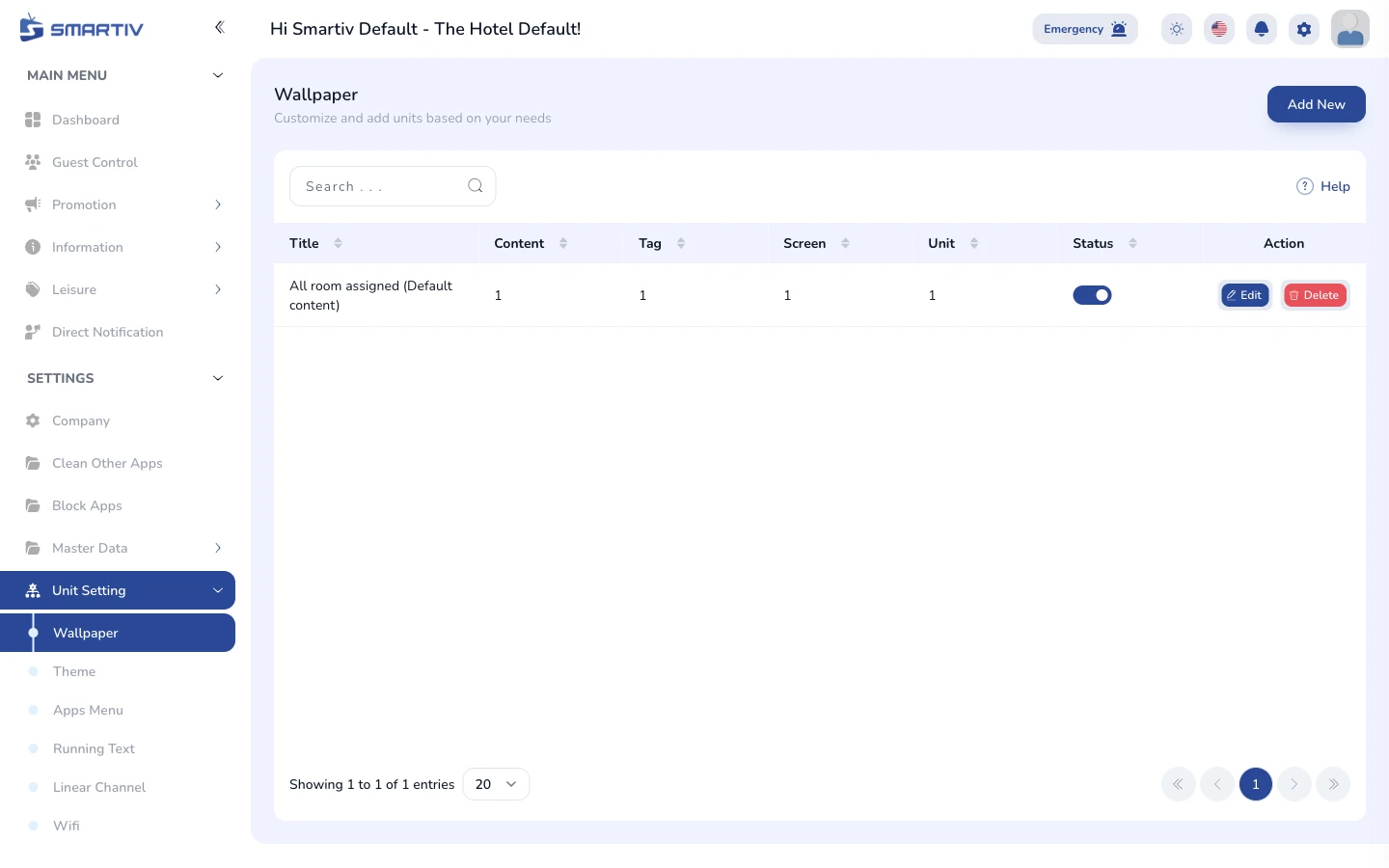The image size is (1389, 868).
Task: Sort table by Tag column
Action: click(681, 243)
